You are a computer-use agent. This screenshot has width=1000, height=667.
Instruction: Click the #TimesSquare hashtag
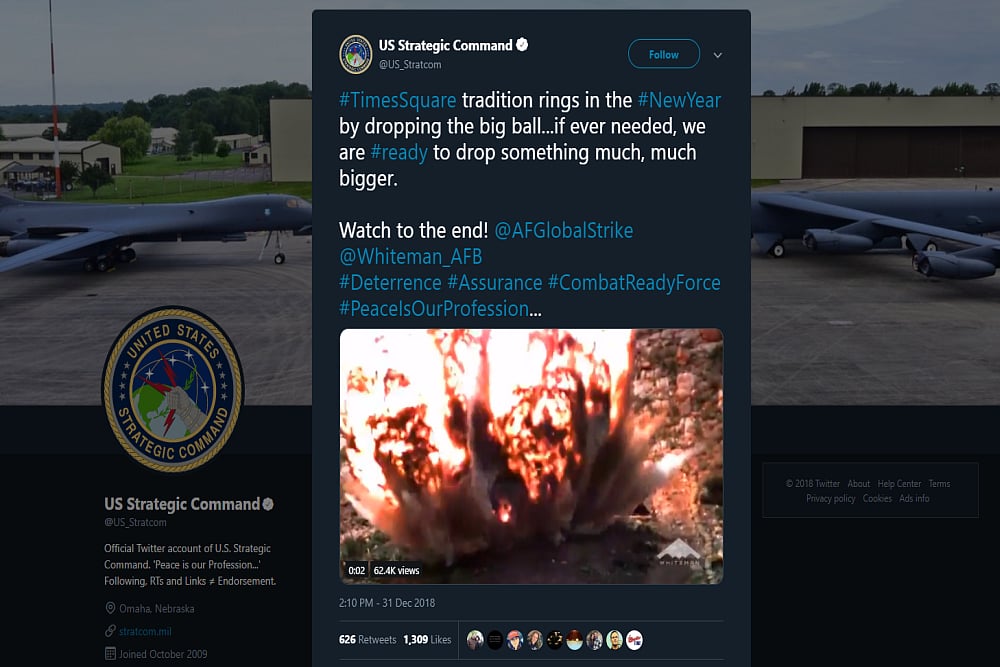pyautogui.click(x=398, y=100)
